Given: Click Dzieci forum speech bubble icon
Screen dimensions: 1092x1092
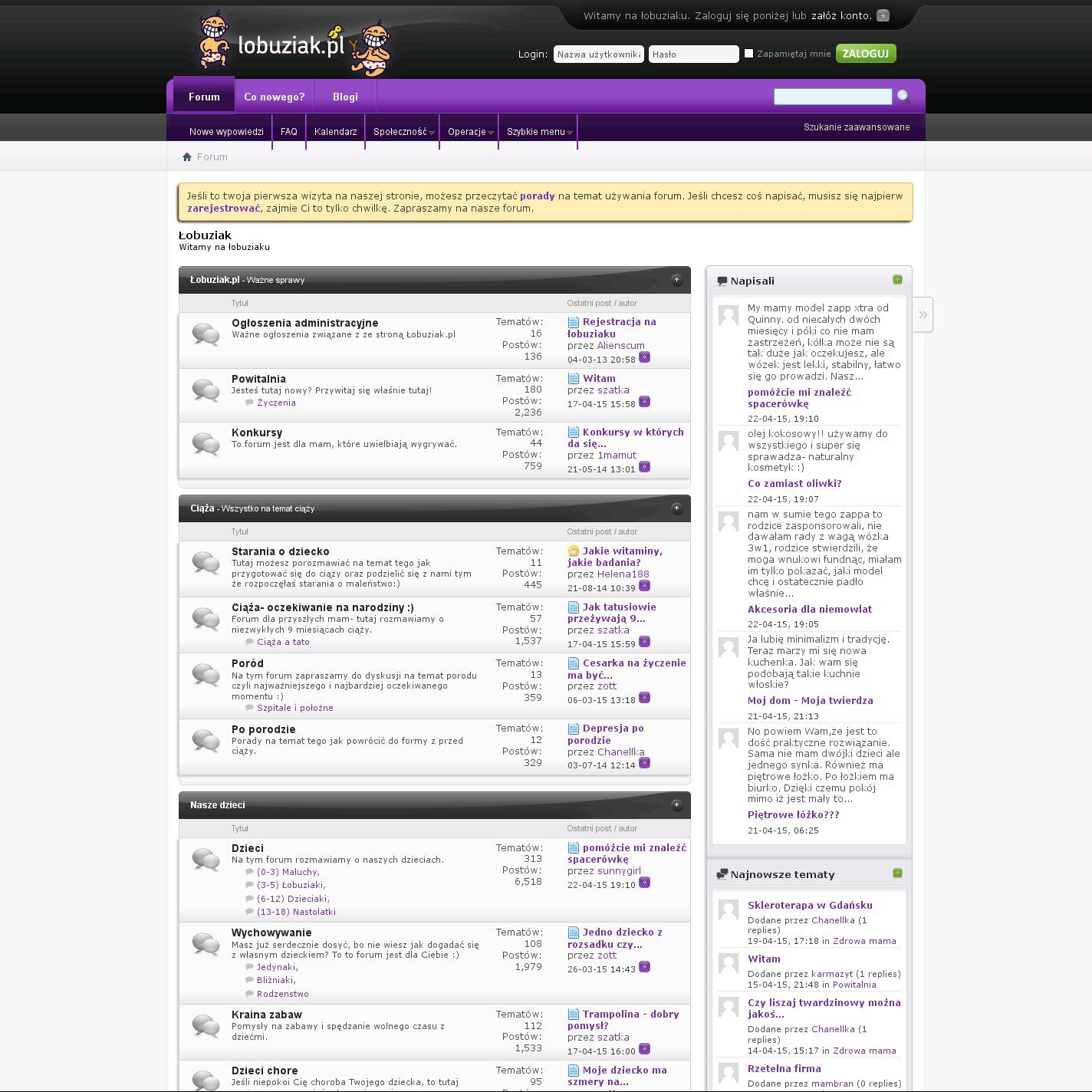Looking at the screenshot, I should tap(206, 859).
